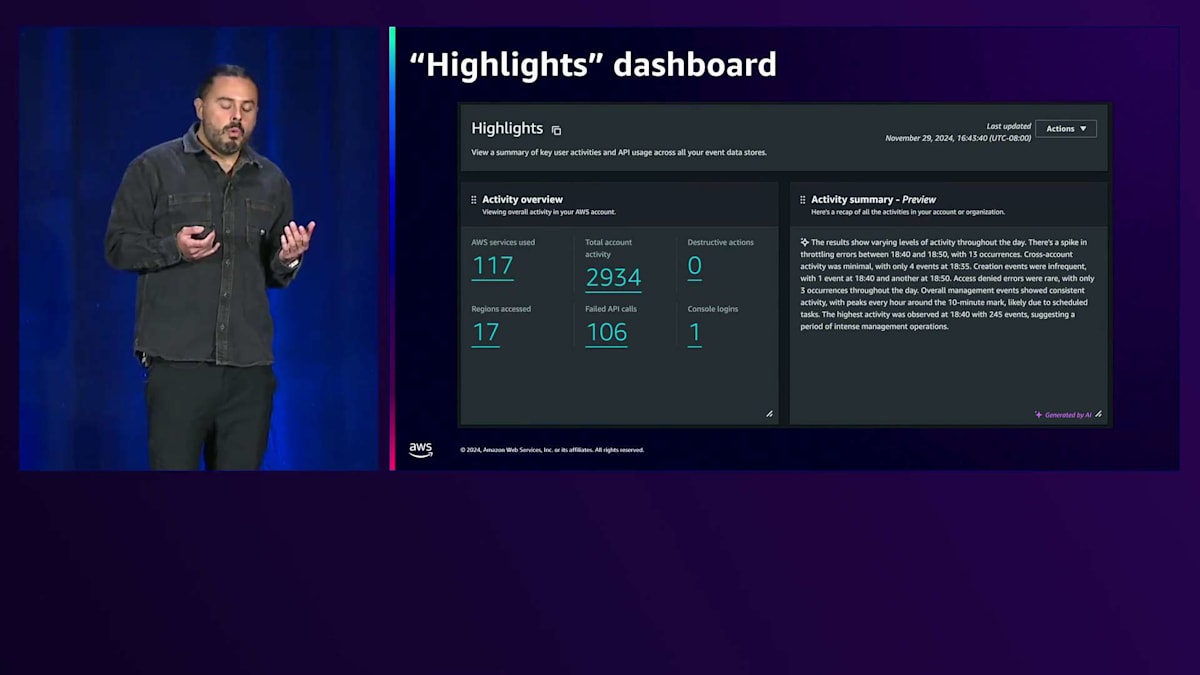Screen dimensions: 1200x675
Task: Click the Destructive actions label
Action: click(x=720, y=242)
